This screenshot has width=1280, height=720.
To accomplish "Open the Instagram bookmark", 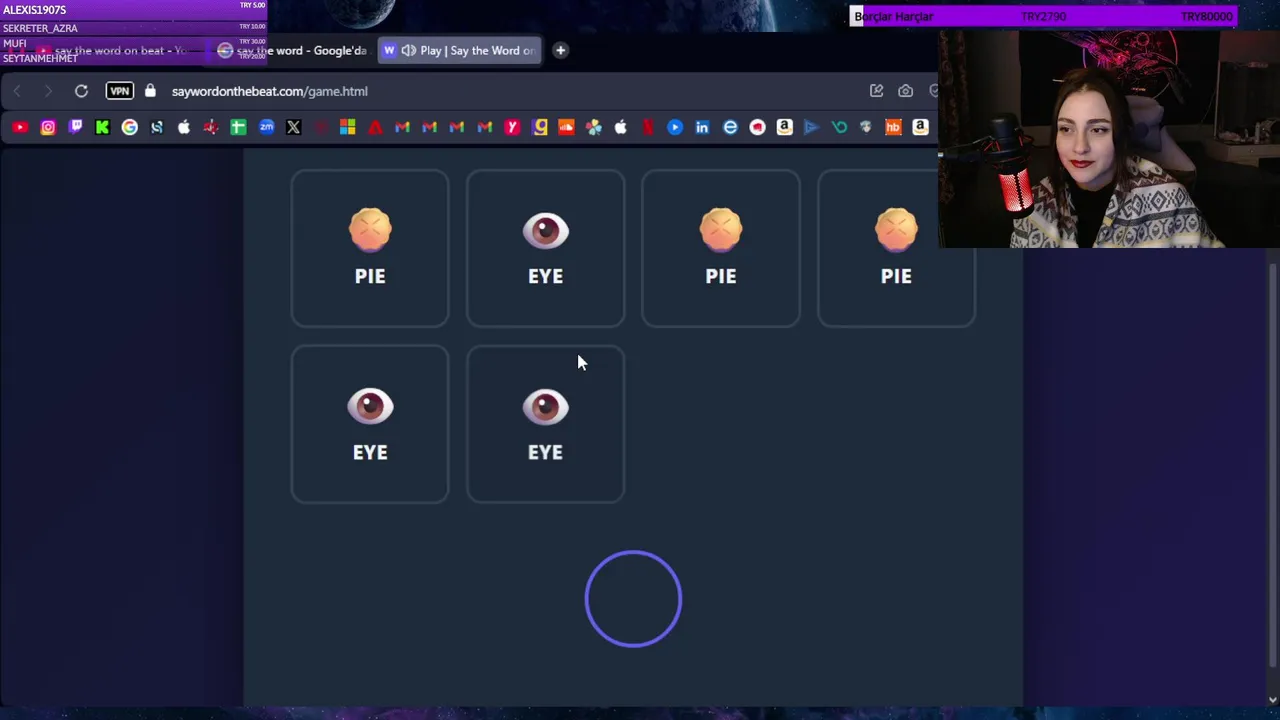I will (x=48, y=127).
